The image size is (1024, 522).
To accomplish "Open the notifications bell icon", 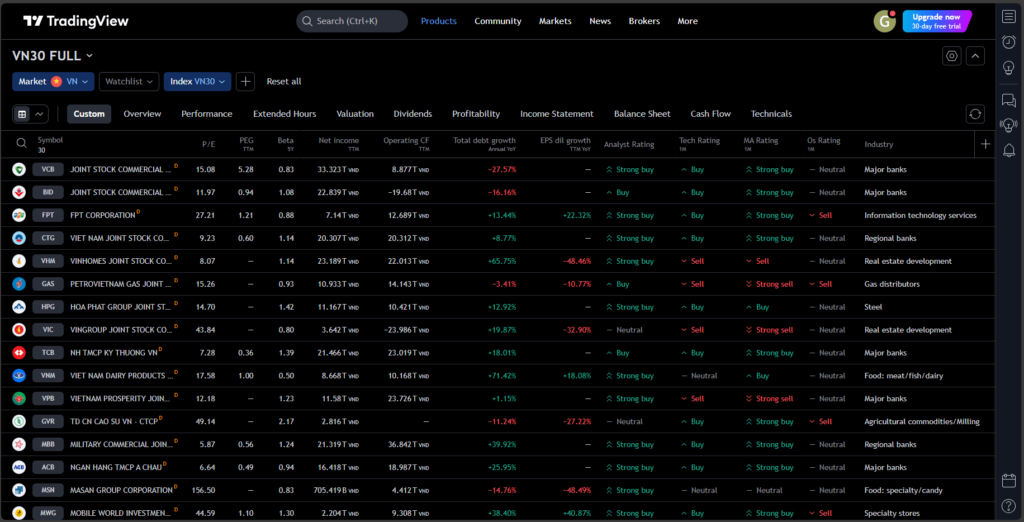I will coord(1009,150).
